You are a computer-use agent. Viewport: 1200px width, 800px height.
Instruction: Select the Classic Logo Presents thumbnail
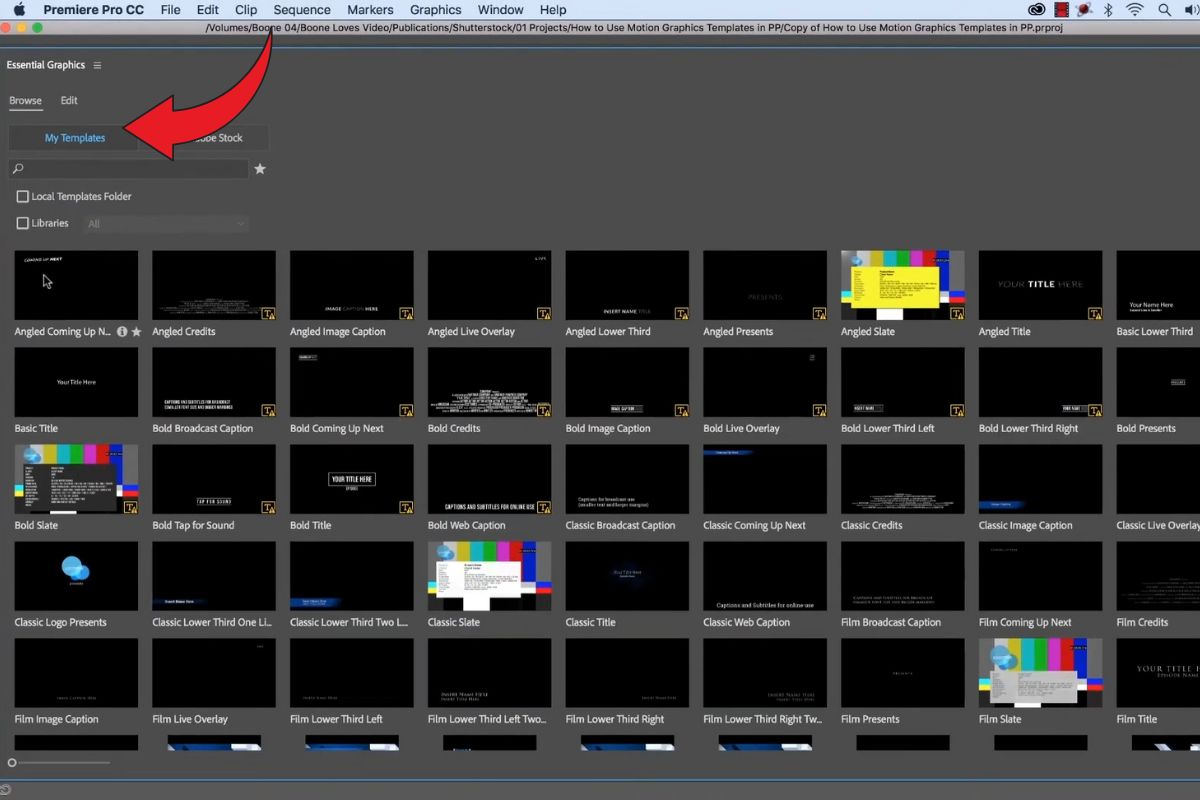pos(76,576)
